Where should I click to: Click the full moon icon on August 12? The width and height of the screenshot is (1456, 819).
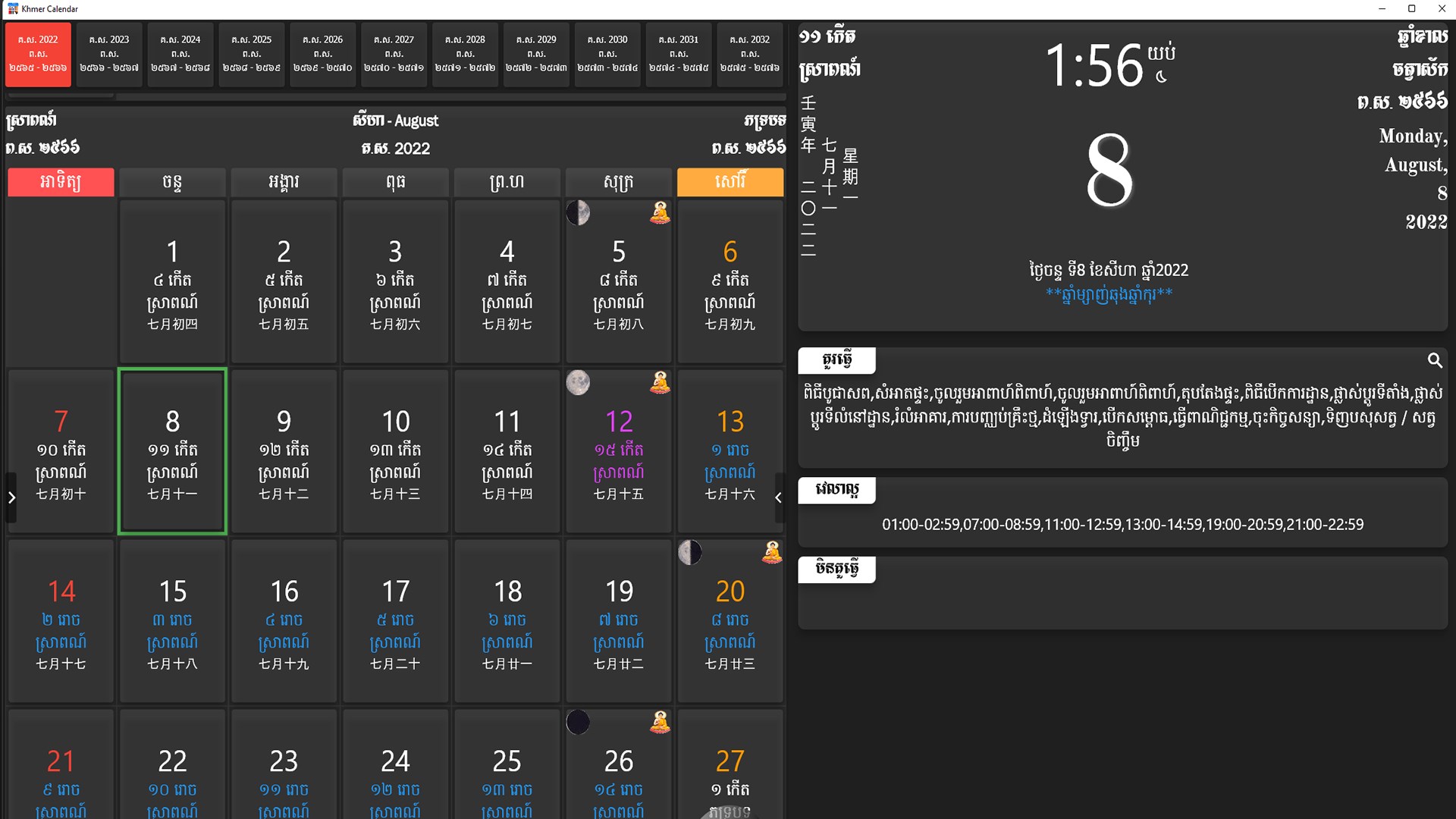click(578, 383)
